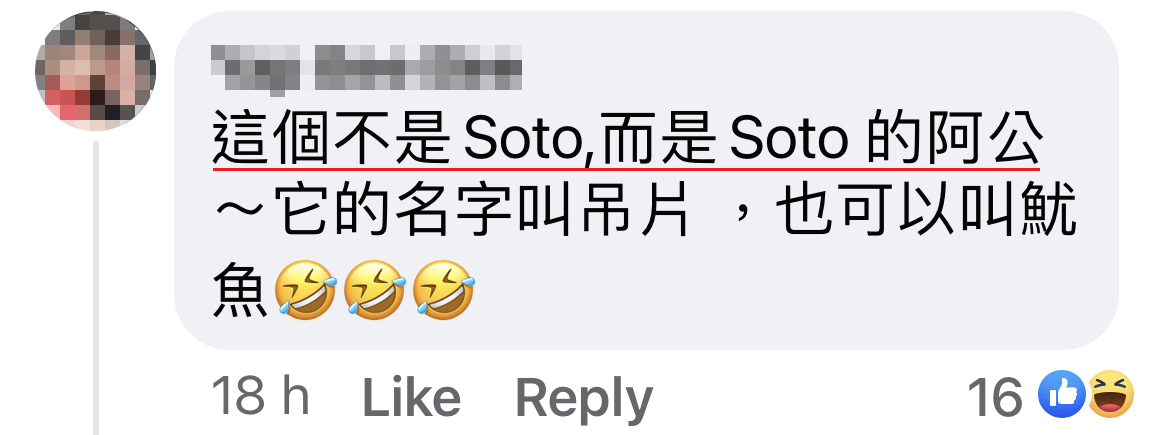View the 16 reactions count
The width and height of the screenshot is (1170, 435).
(995, 396)
